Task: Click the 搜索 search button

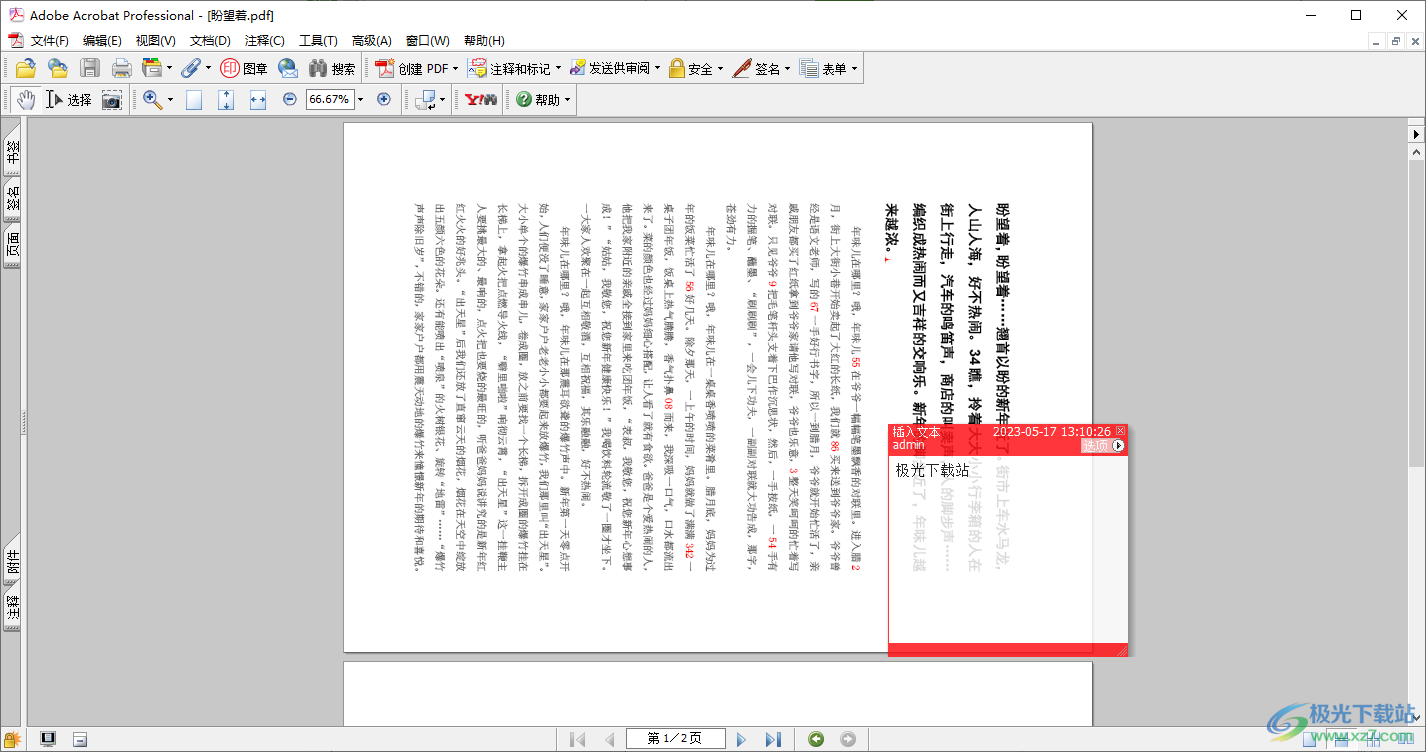Action: coord(332,69)
